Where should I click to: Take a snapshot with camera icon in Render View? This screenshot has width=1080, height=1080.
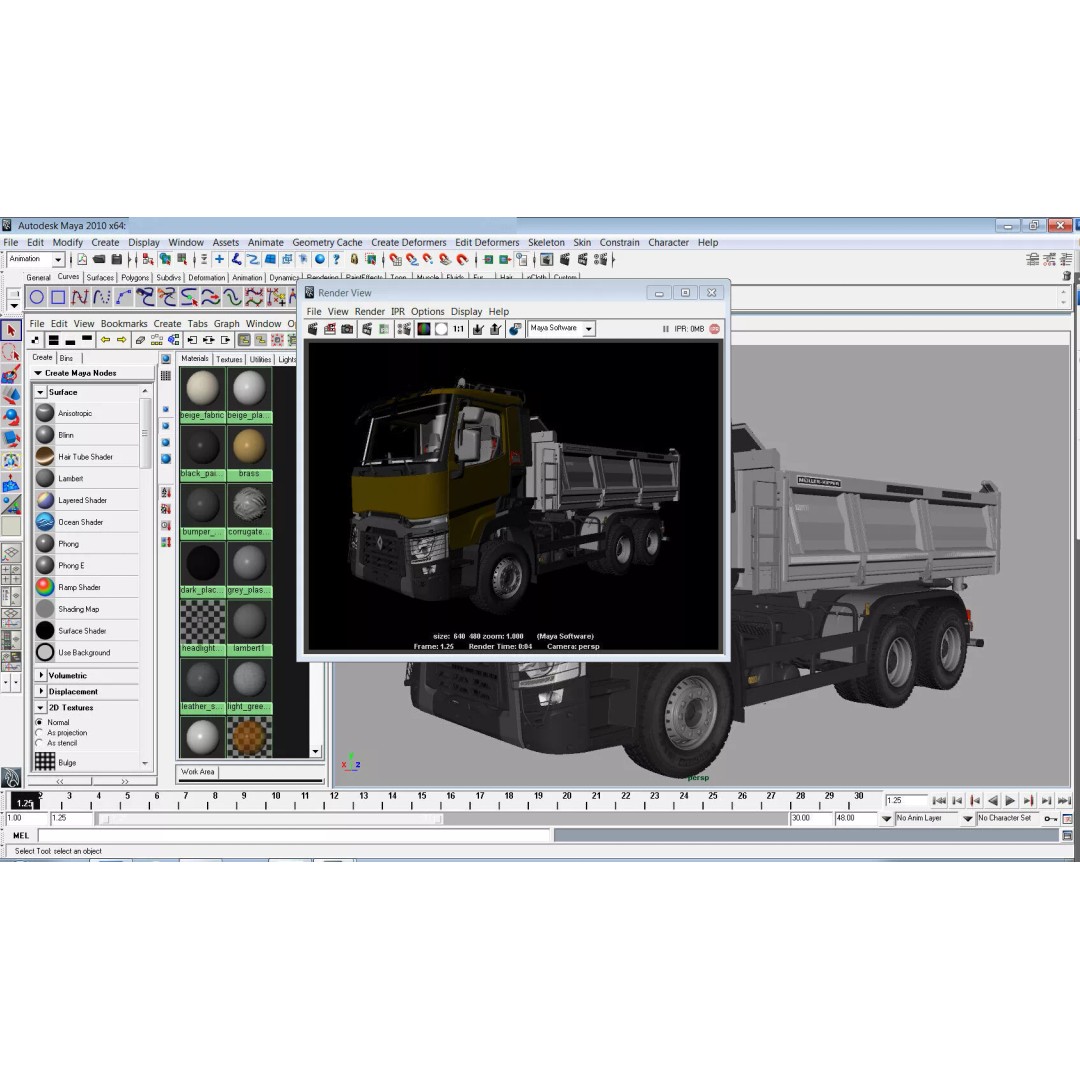tap(347, 329)
